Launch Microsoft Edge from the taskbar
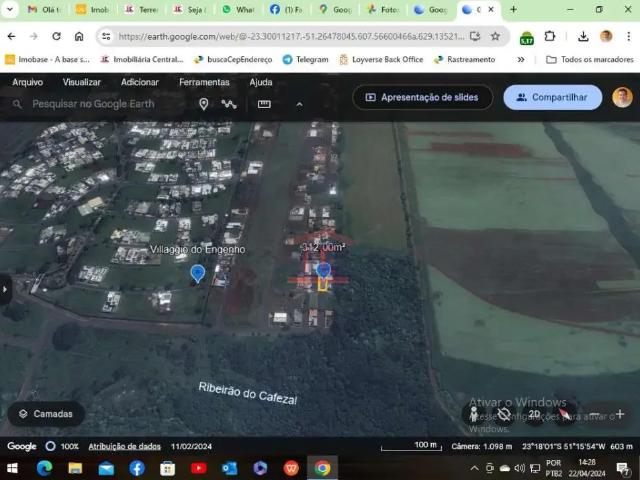This screenshot has width=640, height=480. 44,468
